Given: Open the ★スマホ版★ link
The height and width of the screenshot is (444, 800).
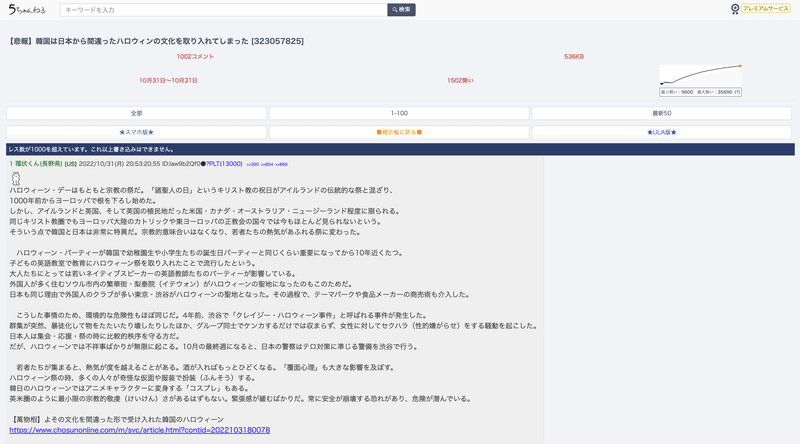Looking at the screenshot, I should click(x=136, y=132).
